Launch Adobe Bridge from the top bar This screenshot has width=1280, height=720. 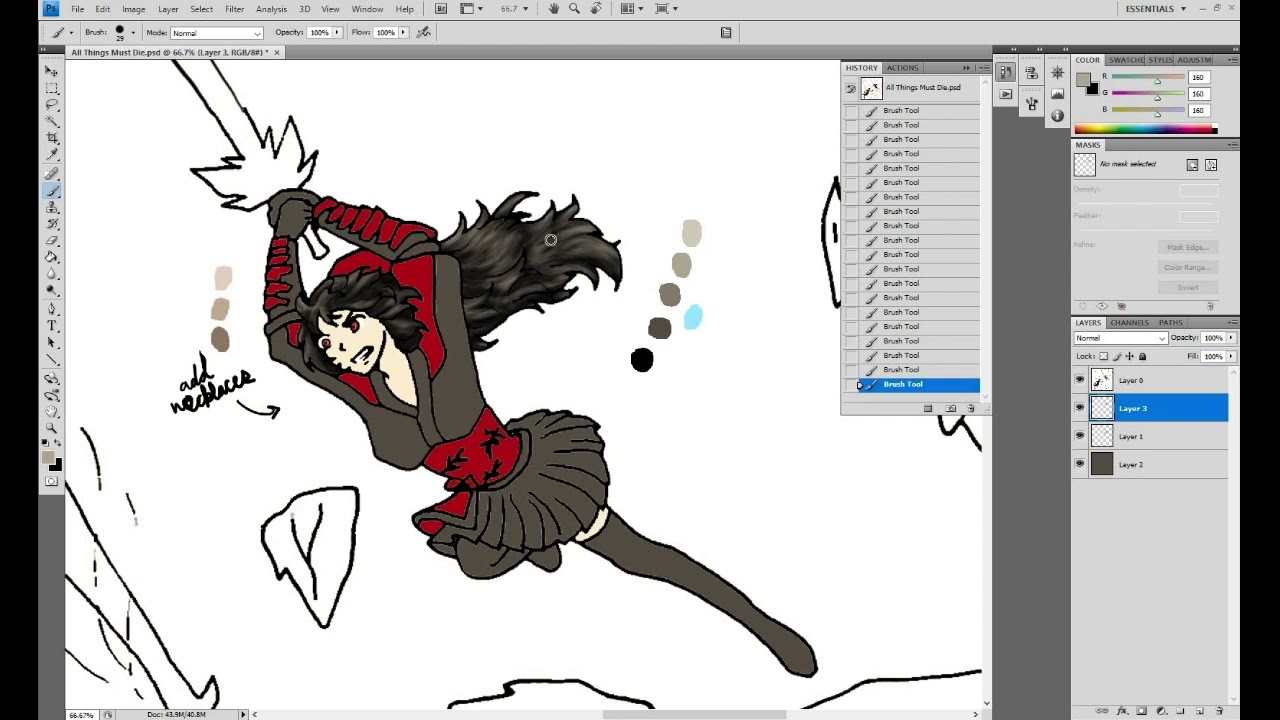[441, 9]
